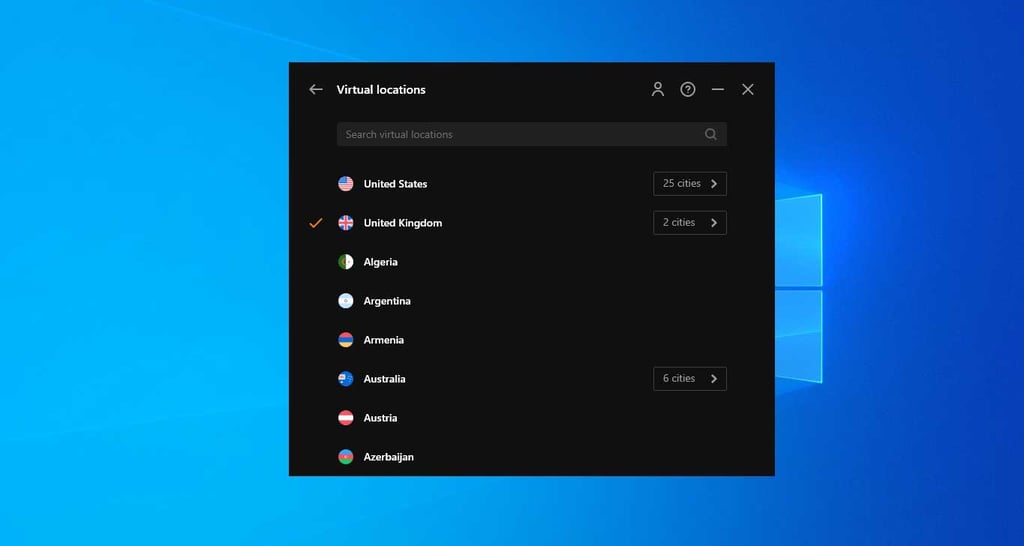The width and height of the screenshot is (1024, 546).
Task: Click the Azerbaijan flag icon
Action: pos(345,457)
